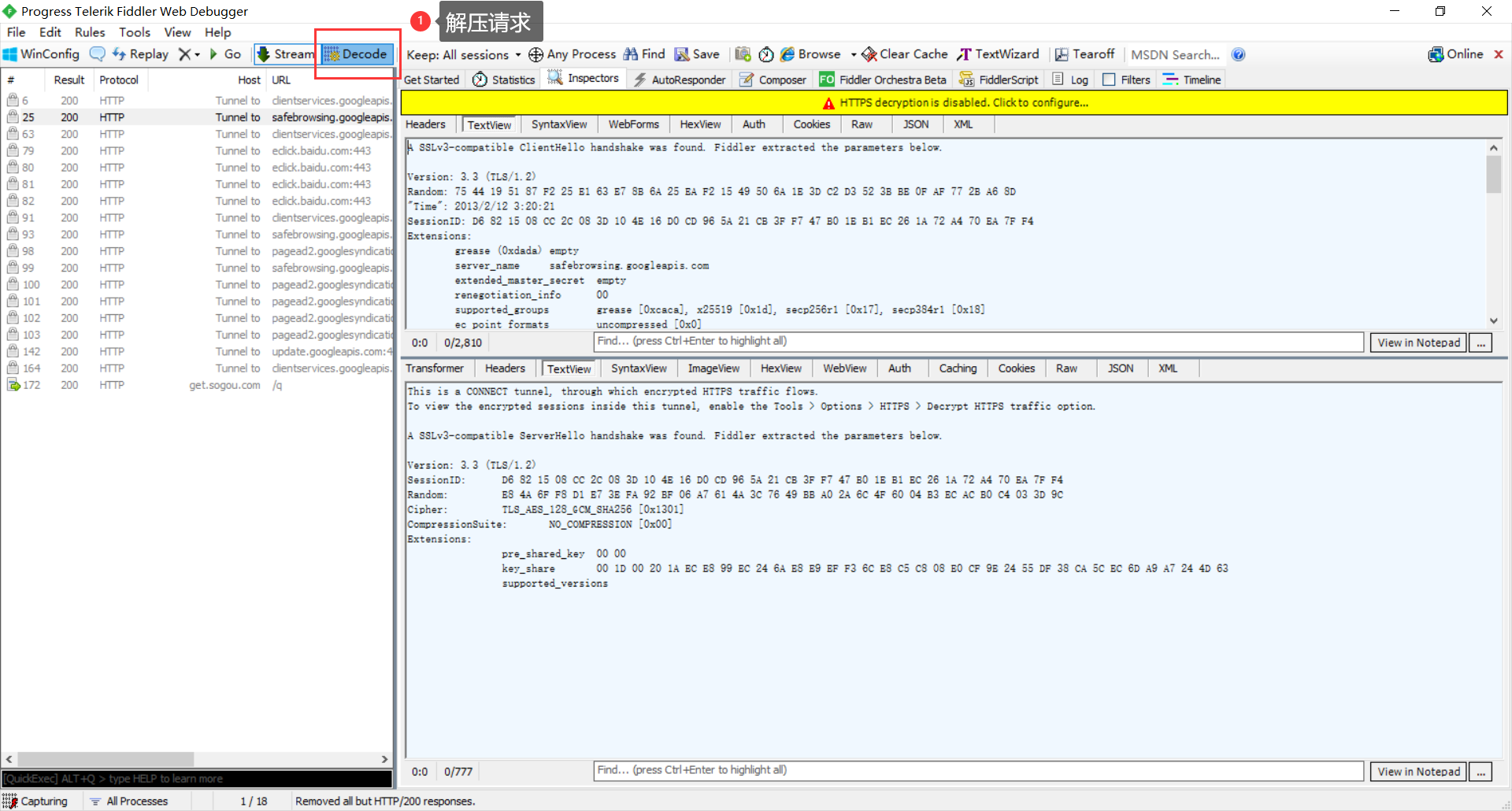Click the QuickExec command box

tap(196, 779)
